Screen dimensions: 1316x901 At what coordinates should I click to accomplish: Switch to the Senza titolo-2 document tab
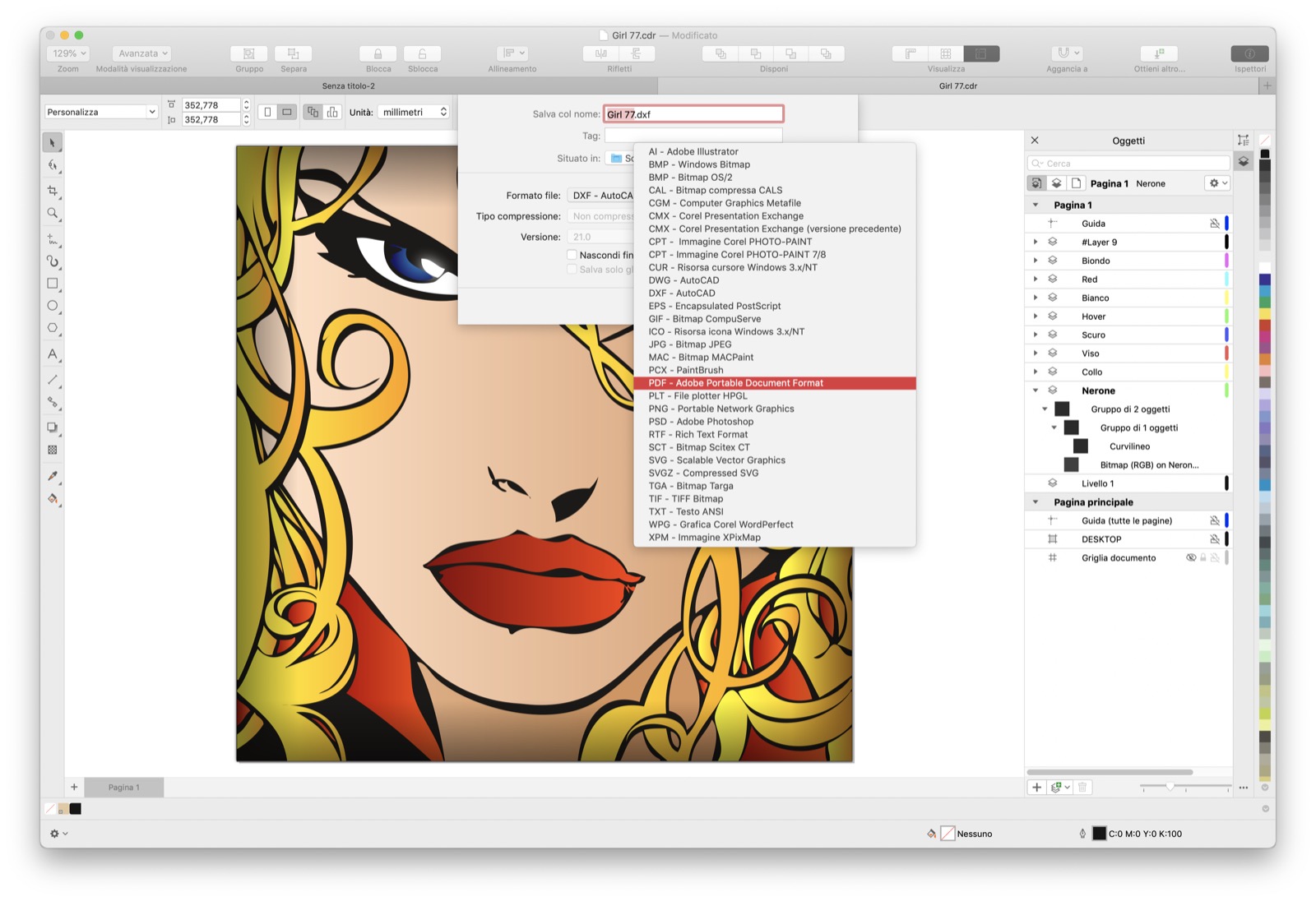349,85
